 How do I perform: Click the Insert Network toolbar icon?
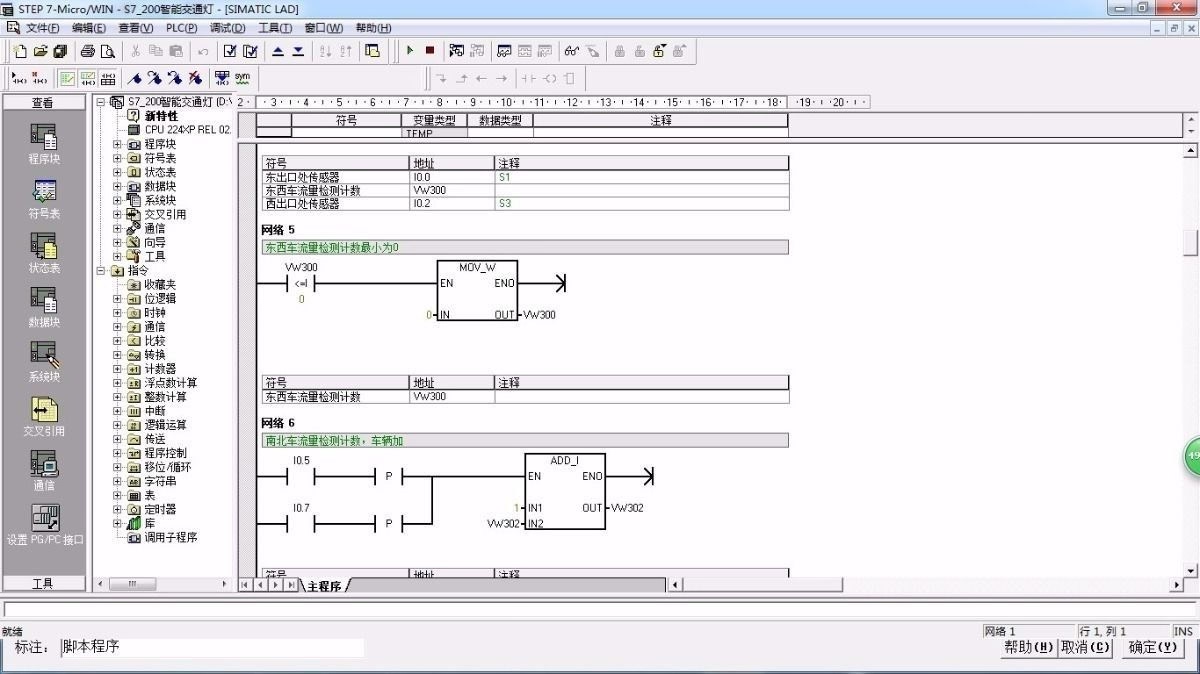pyautogui.click(x=18, y=78)
